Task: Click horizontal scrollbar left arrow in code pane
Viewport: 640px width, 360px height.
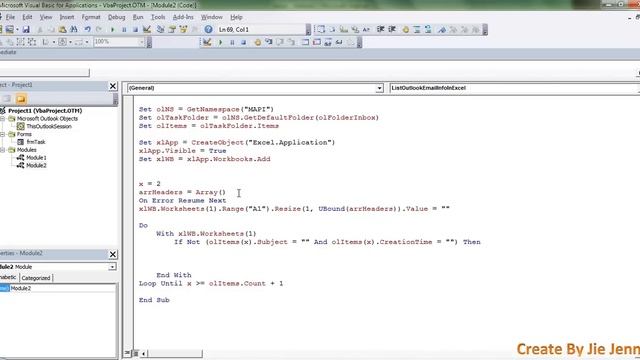Action: tap(144, 353)
